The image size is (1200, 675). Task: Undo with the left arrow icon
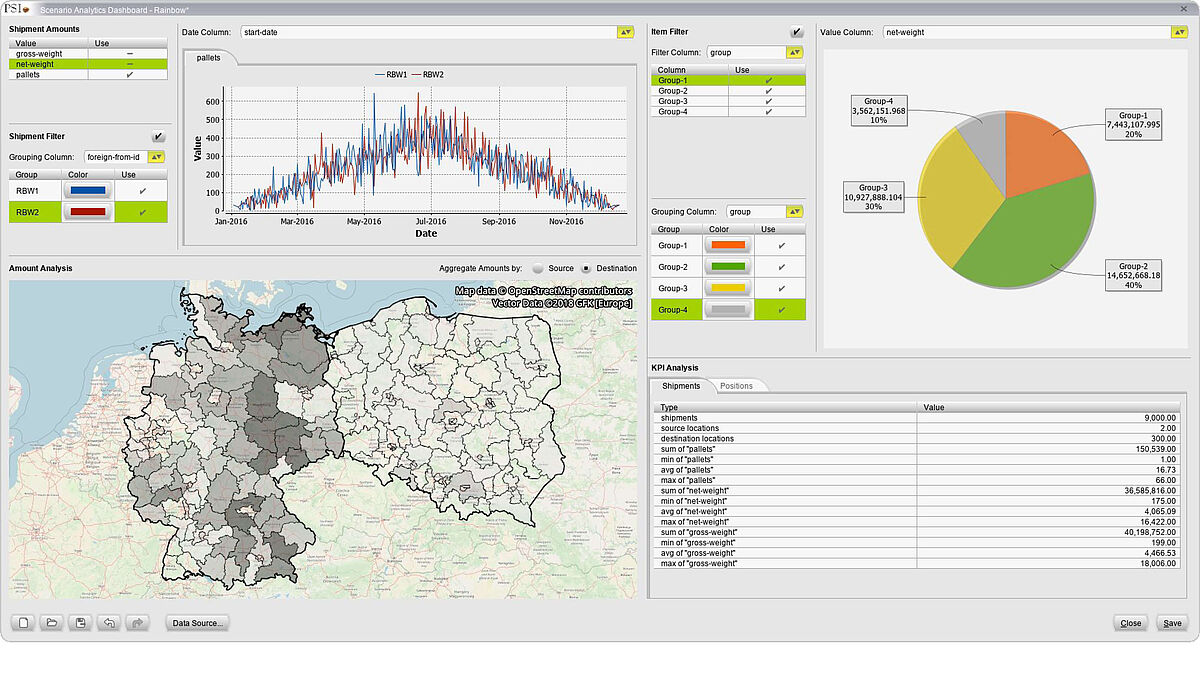(109, 623)
